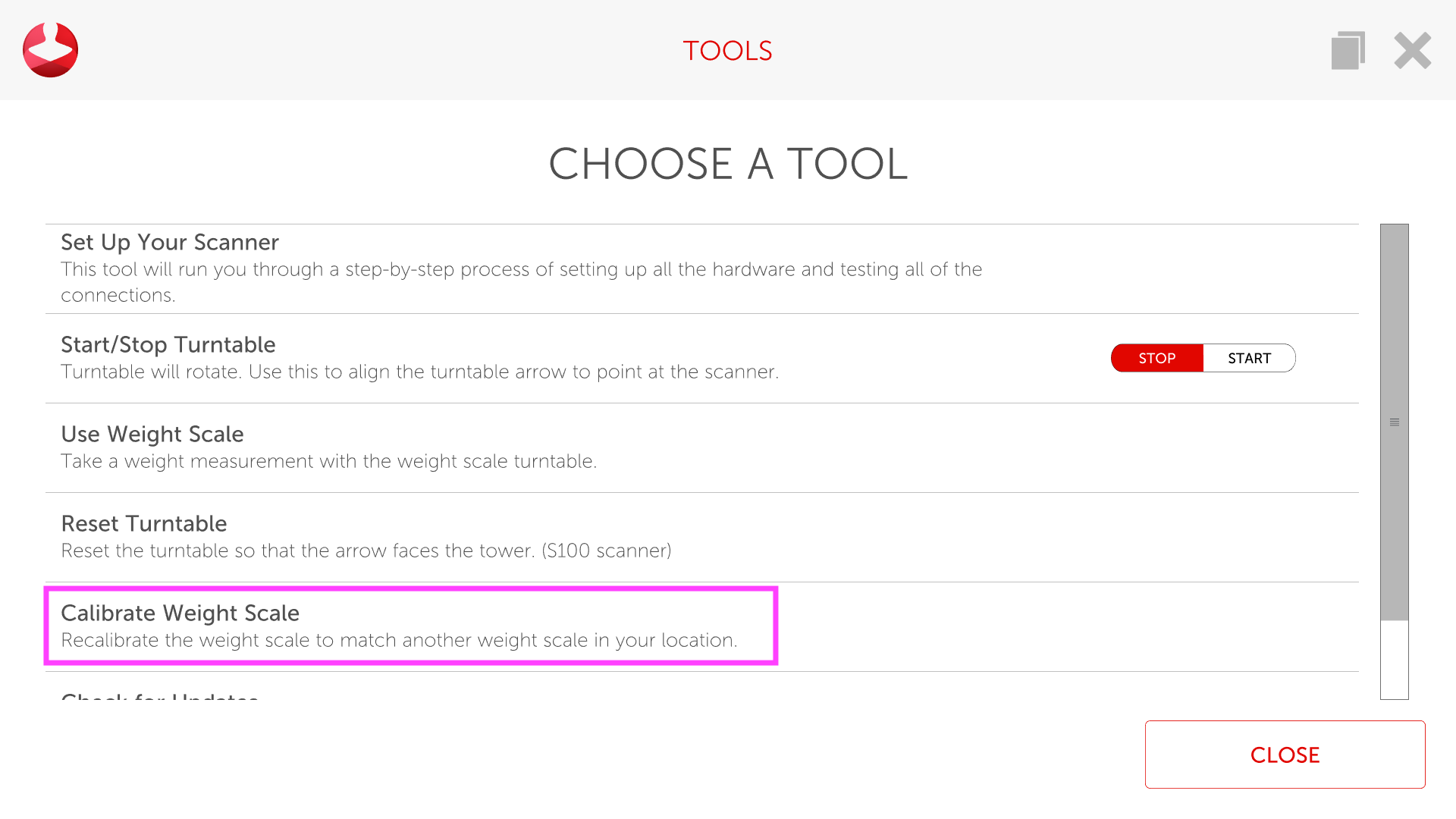Image resolution: width=1456 pixels, height=819 pixels.
Task: Click the CHOOSE A TOOL heading
Action: point(728,164)
